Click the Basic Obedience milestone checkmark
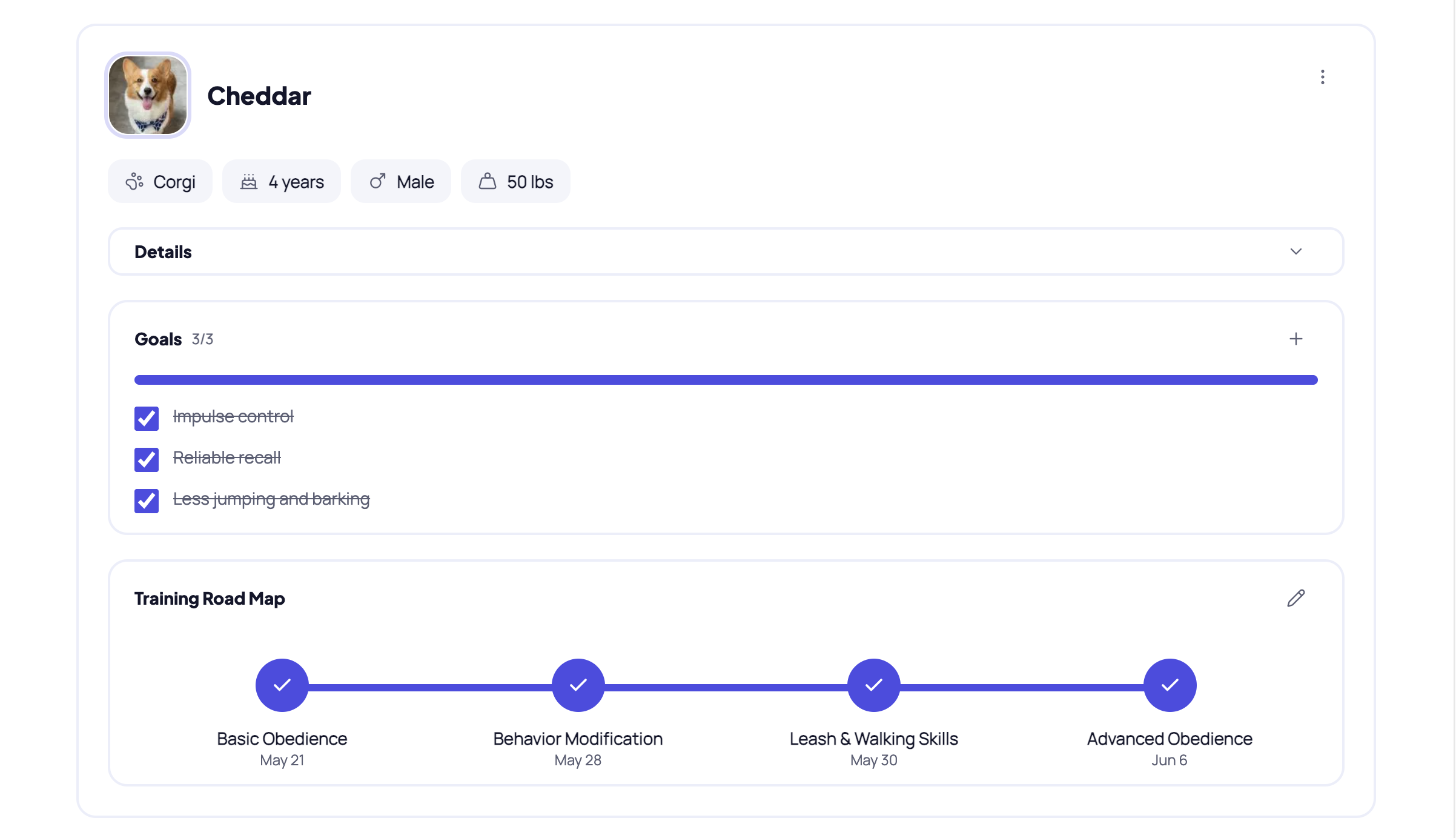This screenshot has width=1456, height=838. tap(282, 685)
